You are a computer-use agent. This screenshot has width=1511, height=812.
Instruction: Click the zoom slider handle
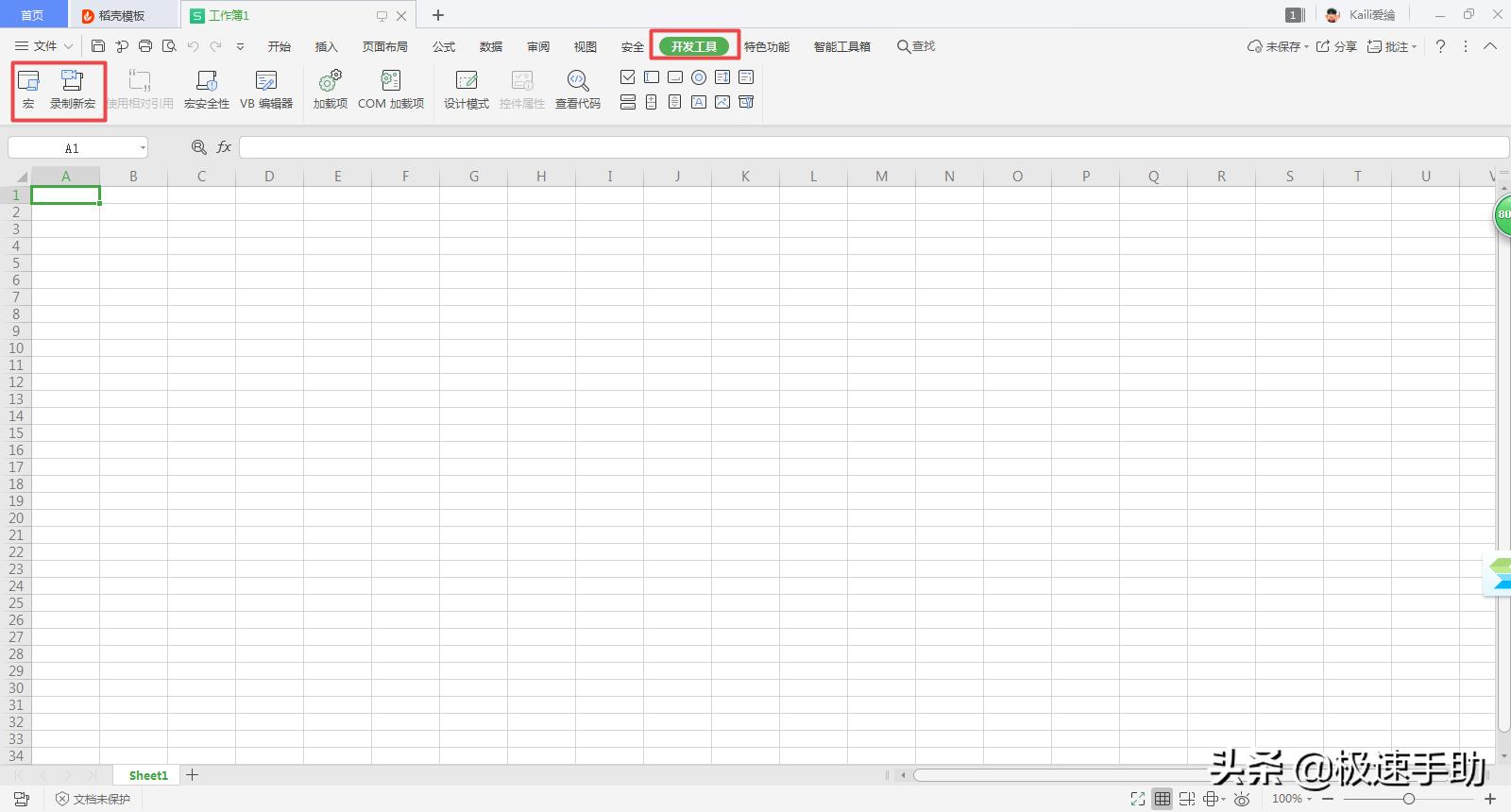coord(1408,799)
